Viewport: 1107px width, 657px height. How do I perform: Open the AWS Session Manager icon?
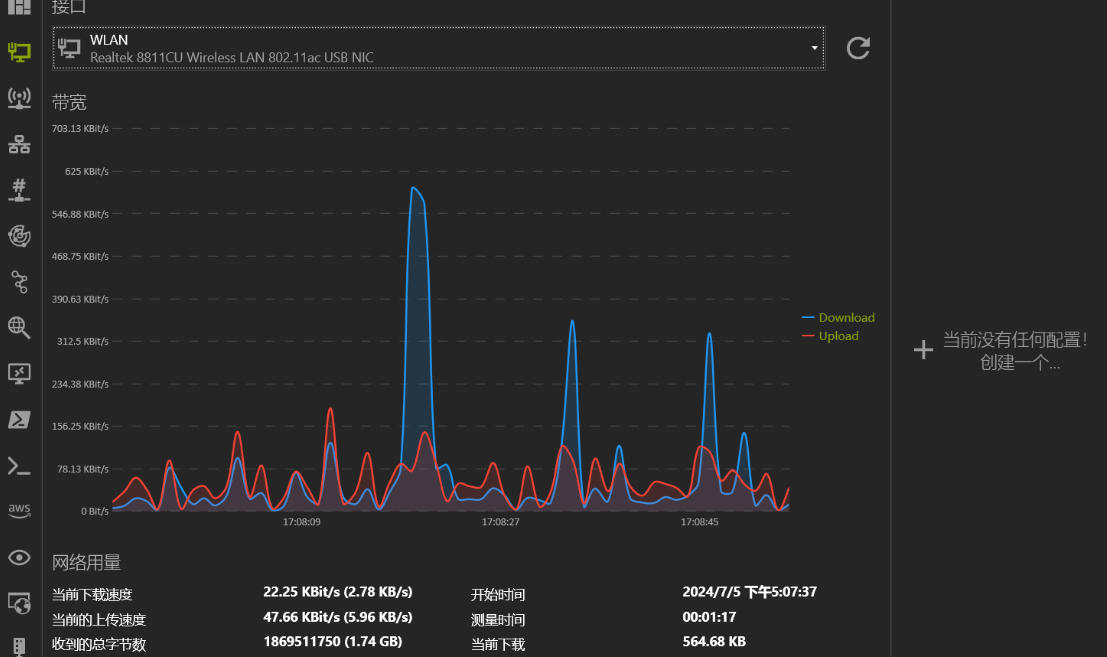tap(19, 511)
